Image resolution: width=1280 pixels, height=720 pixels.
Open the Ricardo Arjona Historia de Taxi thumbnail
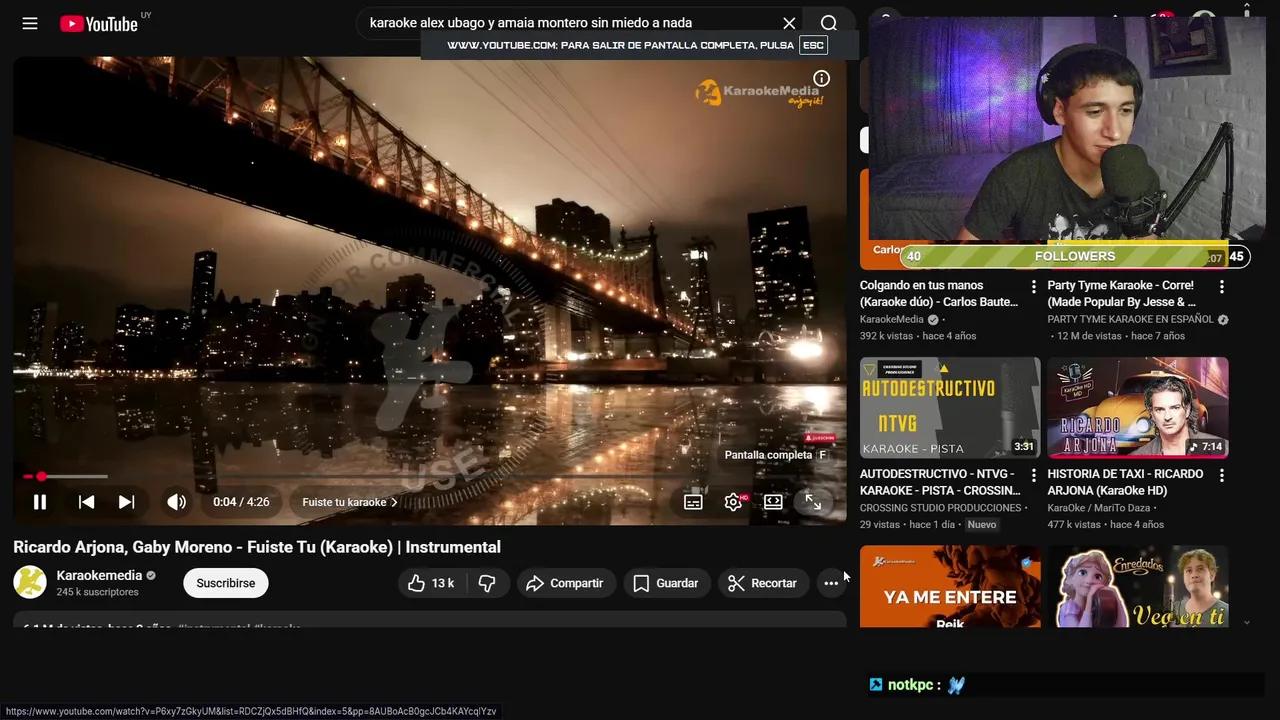tap(1138, 408)
